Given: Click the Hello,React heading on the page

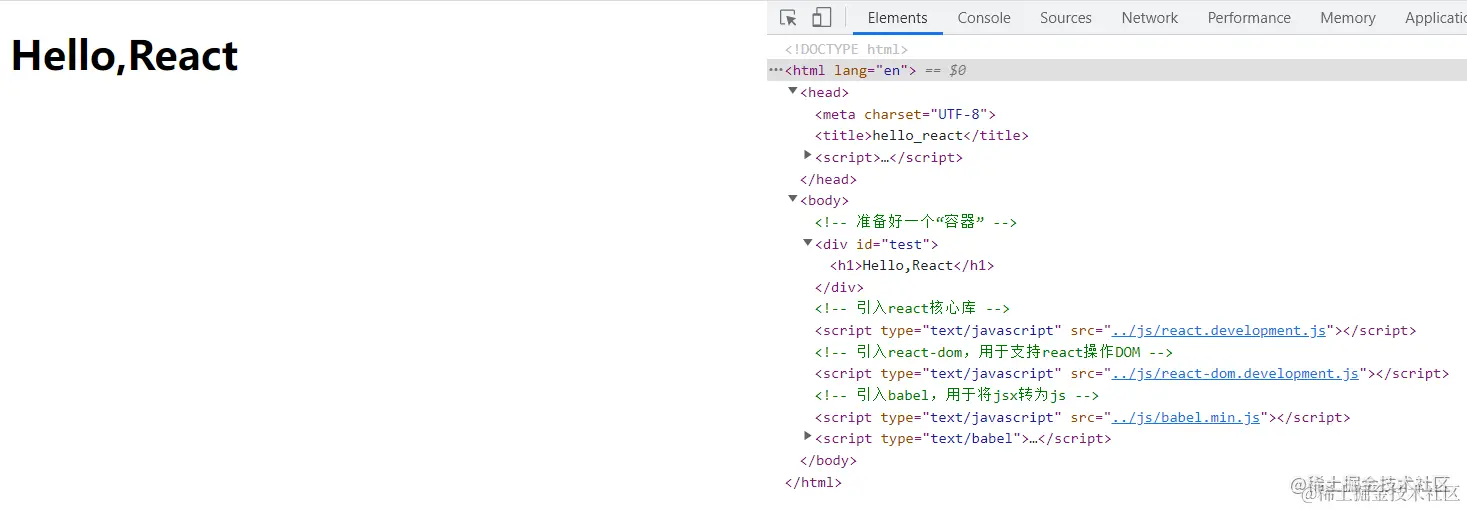Looking at the screenshot, I should click(x=124, y=56).
